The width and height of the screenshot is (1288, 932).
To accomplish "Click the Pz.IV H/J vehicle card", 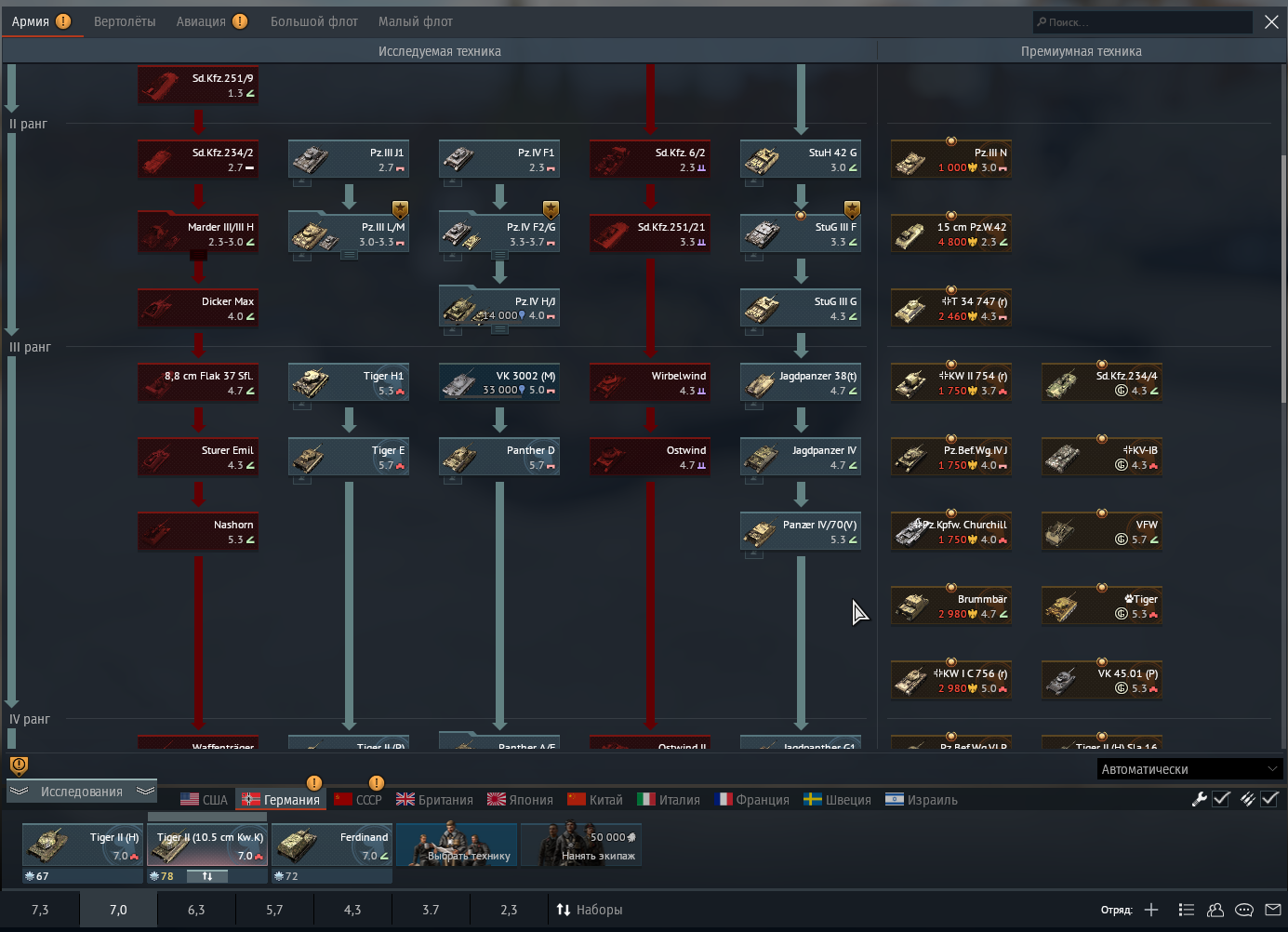I will [499, 309].
